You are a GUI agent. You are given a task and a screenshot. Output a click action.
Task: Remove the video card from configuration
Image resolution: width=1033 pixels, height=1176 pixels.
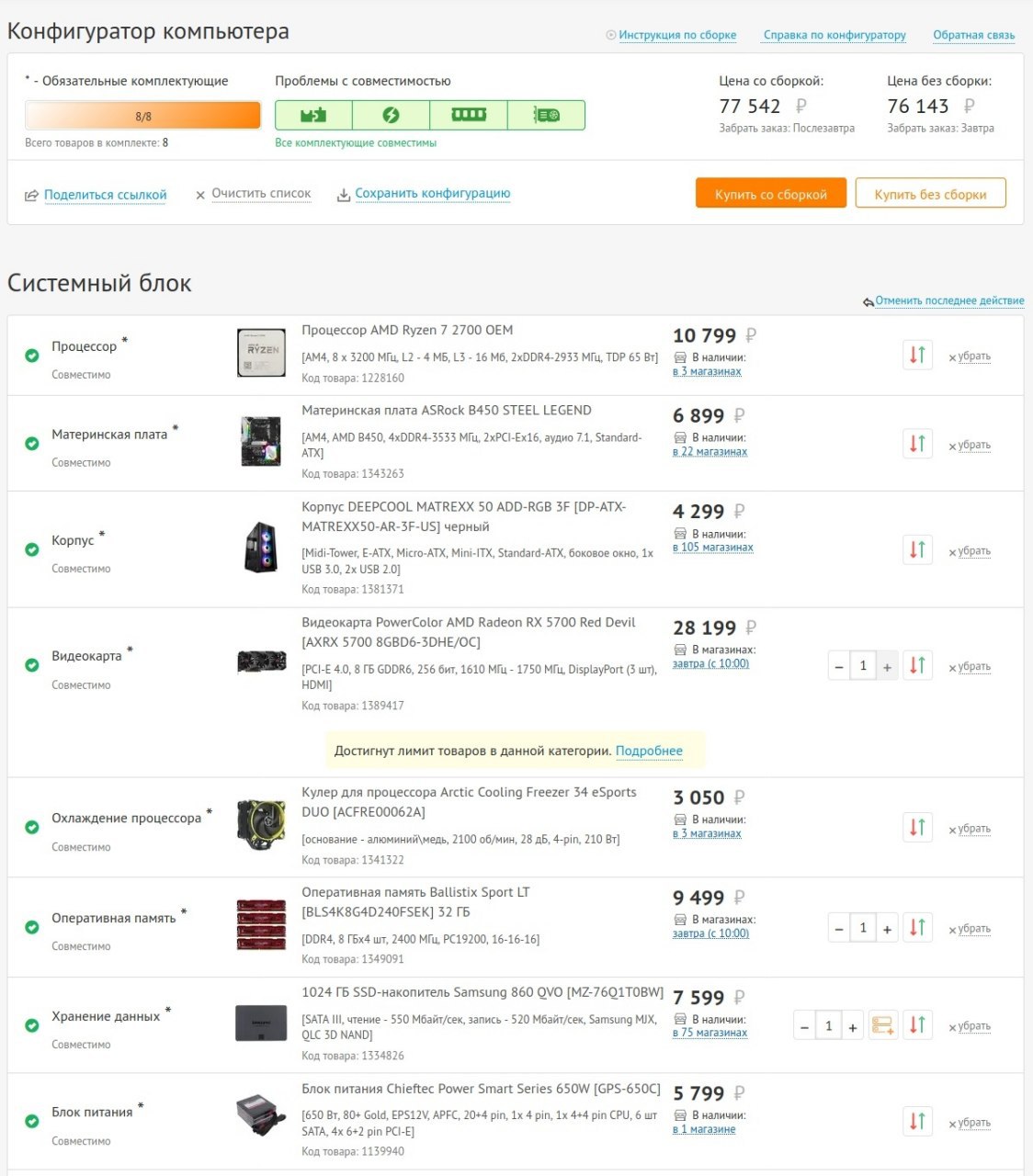pos(970,667)
